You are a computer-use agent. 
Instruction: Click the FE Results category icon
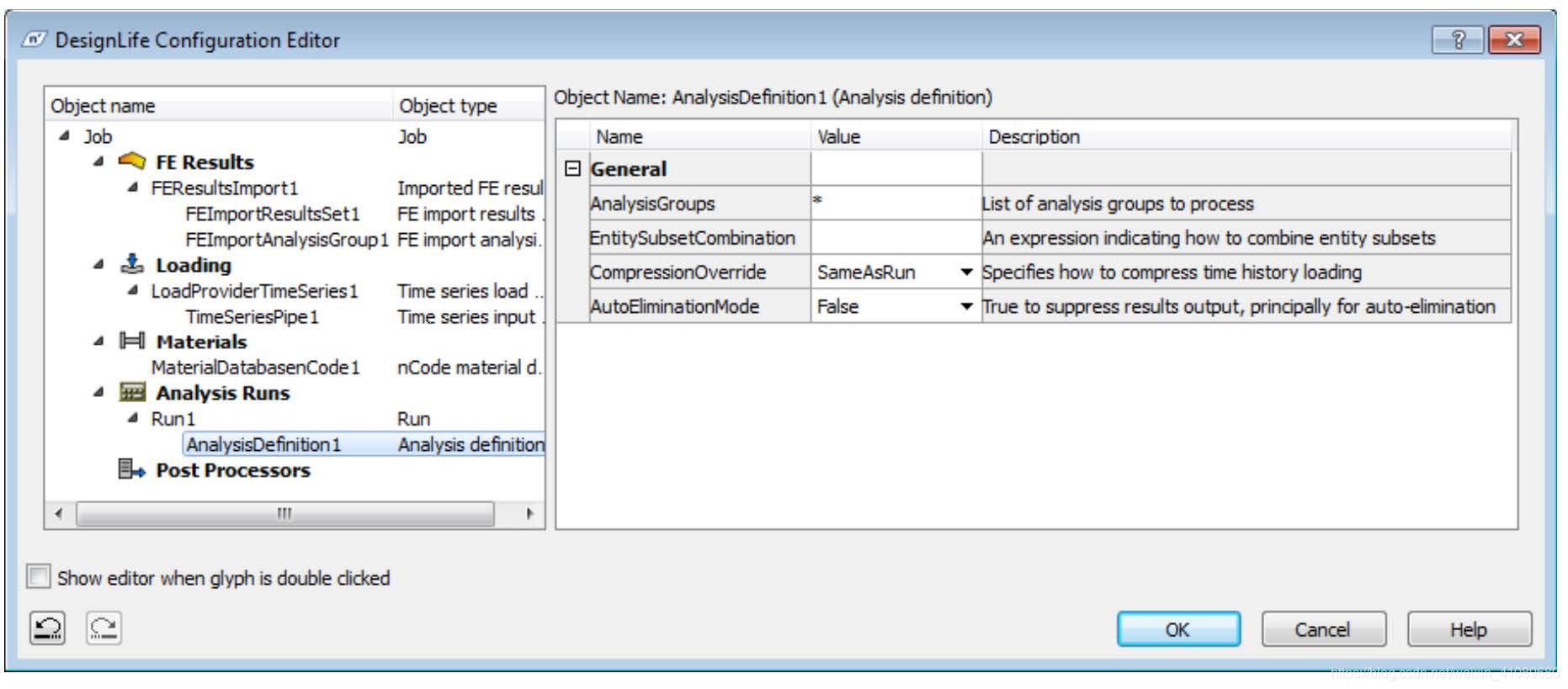click(x=131, y=161)
